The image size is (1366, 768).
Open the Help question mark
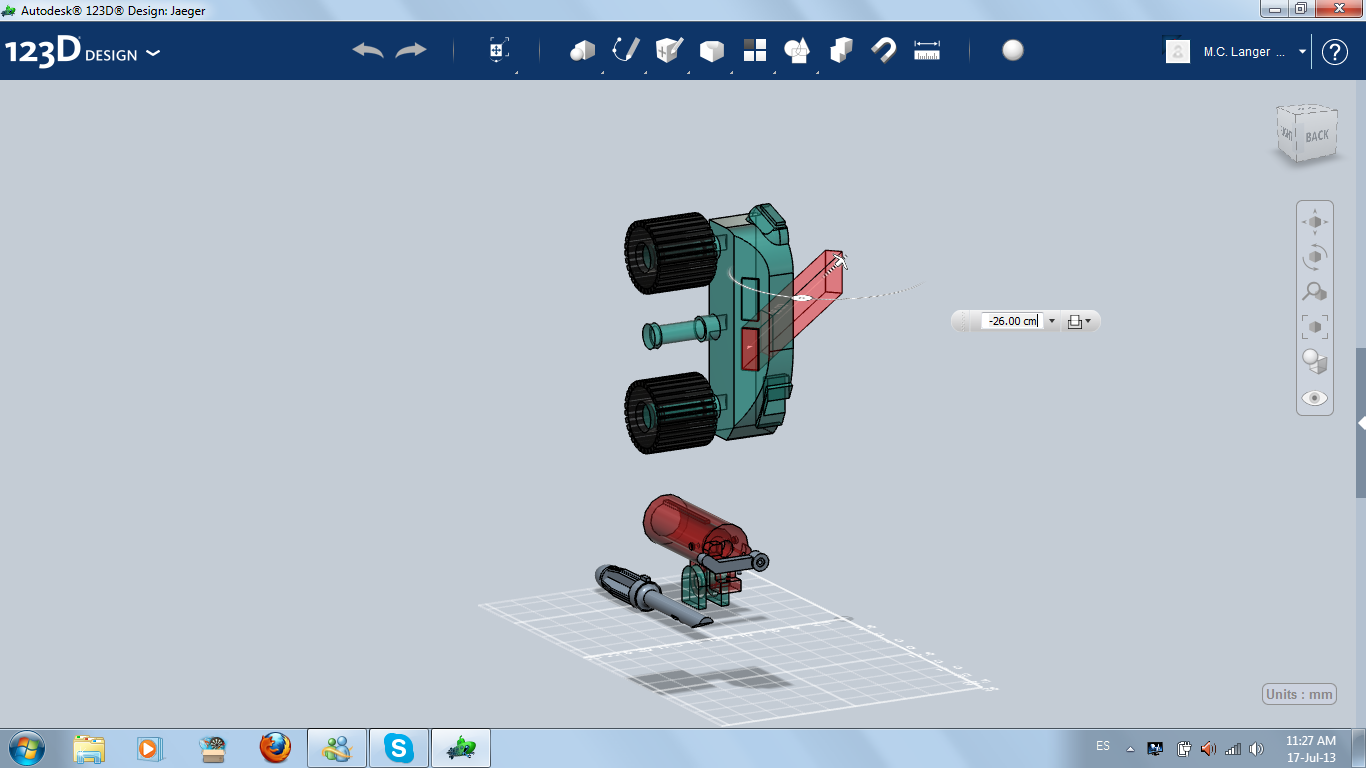point(1335,52)
